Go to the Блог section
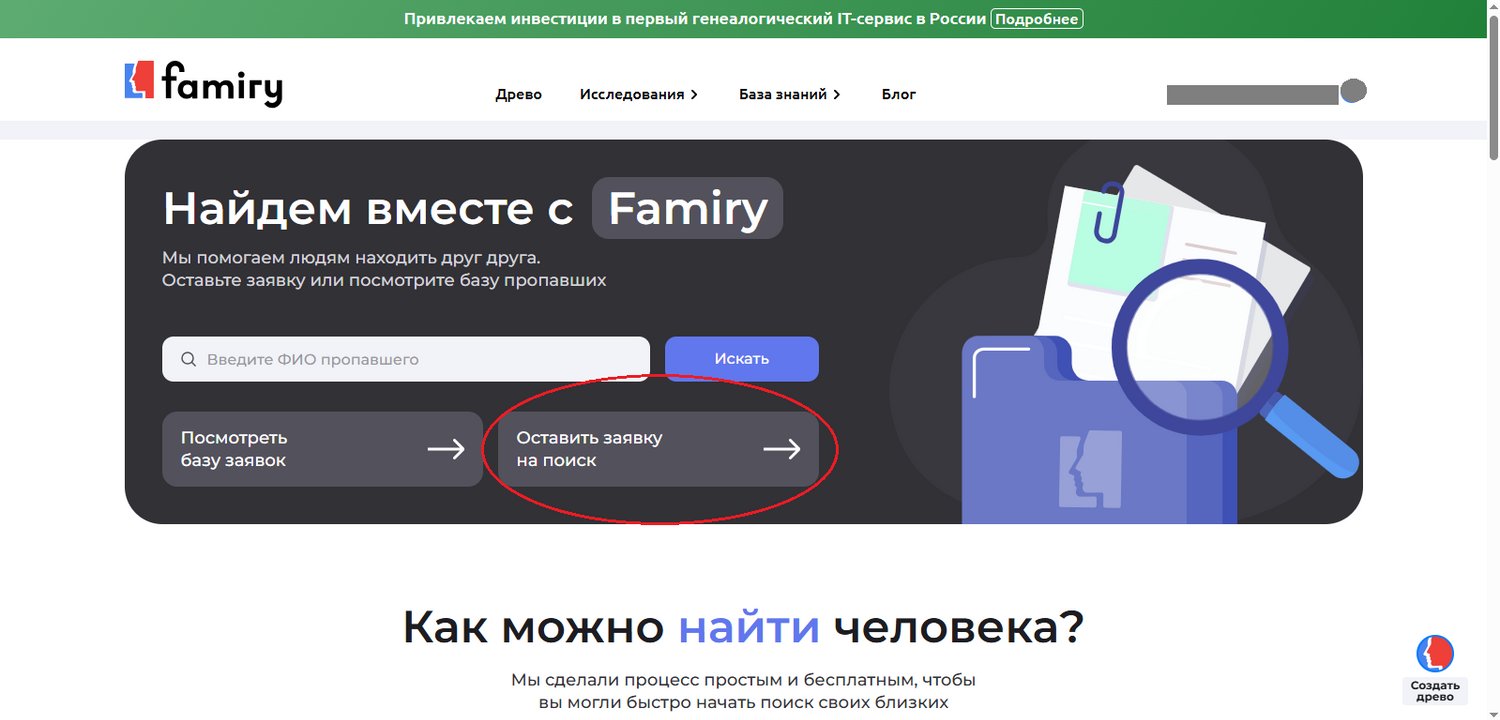The height and width of the screenshot is (720, 1500). pyautogui.click(x=898, y=94)
